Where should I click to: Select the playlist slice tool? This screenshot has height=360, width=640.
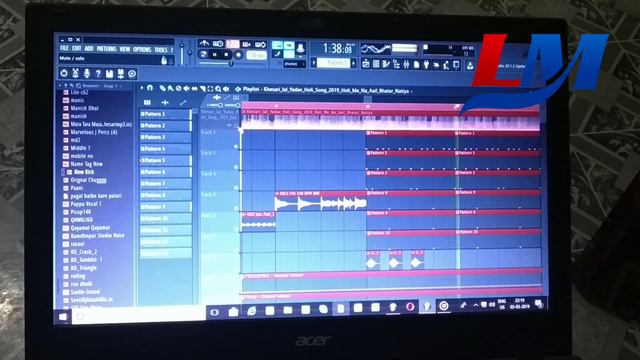[202, 89]
